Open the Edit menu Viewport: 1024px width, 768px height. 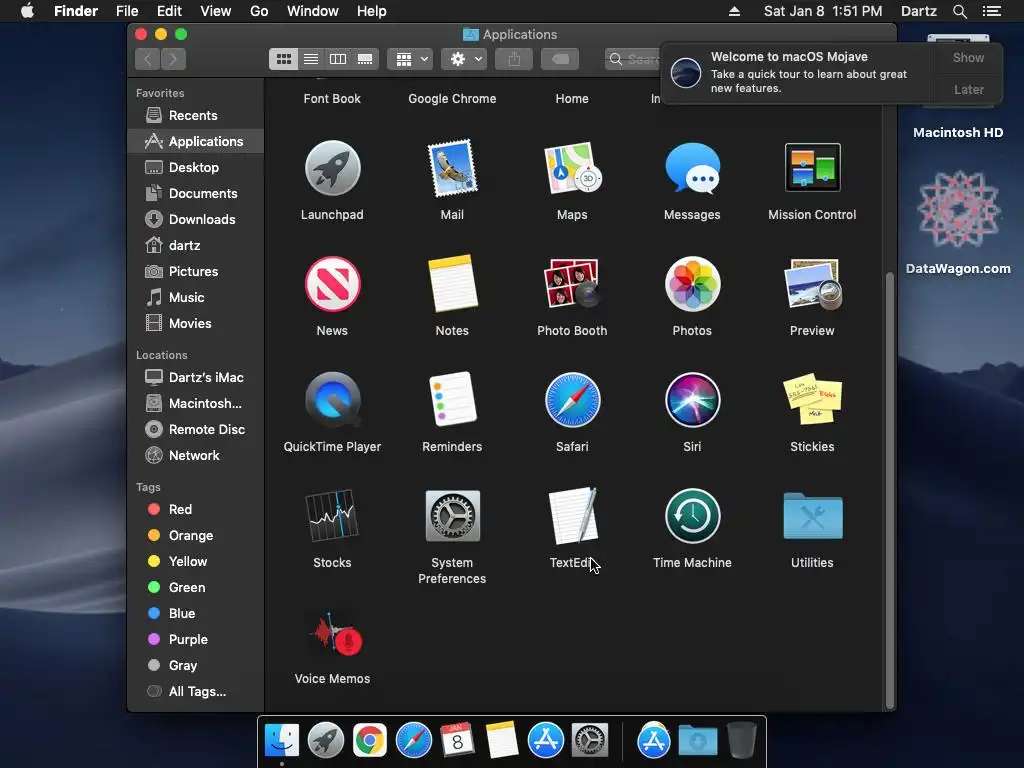tap(169, 11)
